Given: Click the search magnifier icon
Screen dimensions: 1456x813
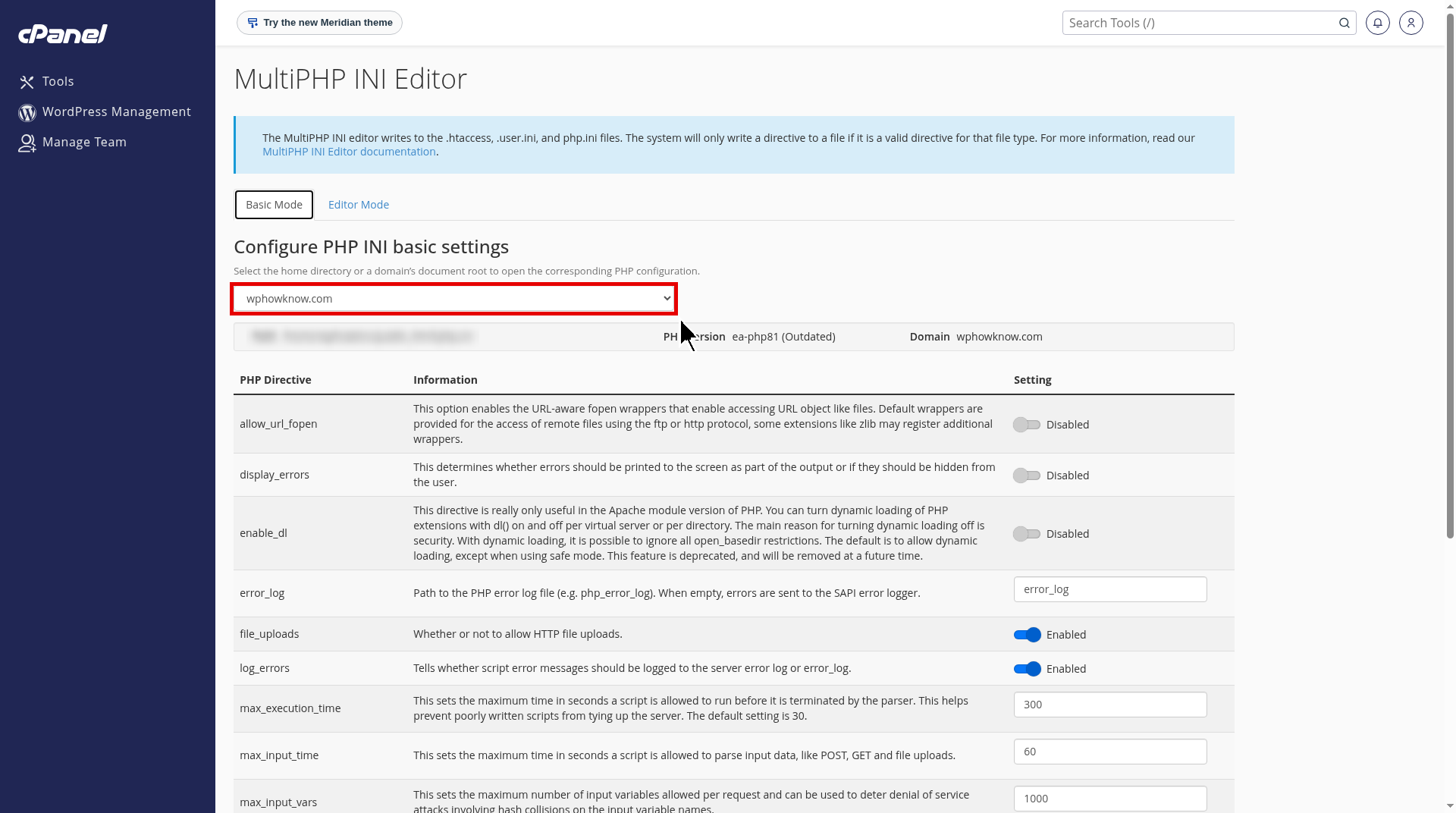Looking at the screenshot, I should pos(1344,23).
